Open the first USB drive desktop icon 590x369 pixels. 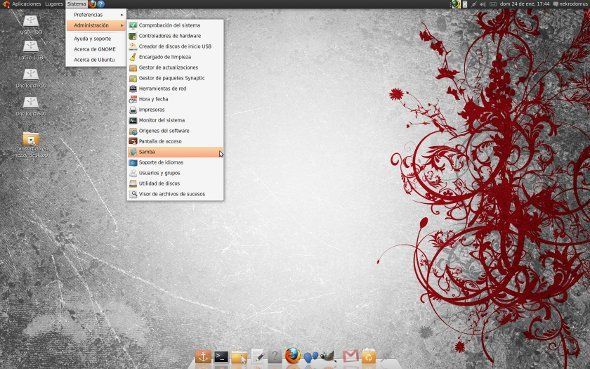pyautogui.click(x=30, y=21)
